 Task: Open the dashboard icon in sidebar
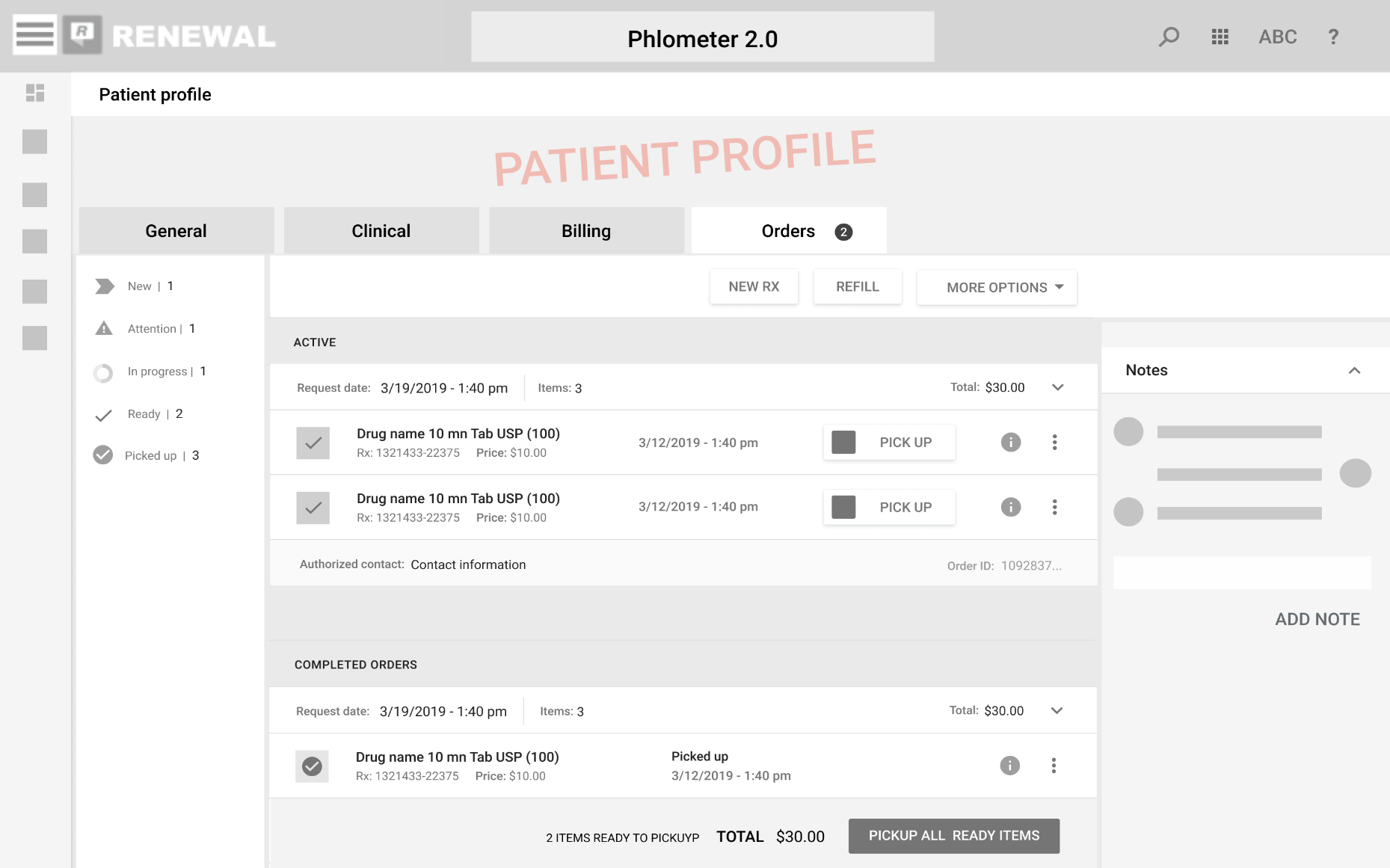pyautogui.click(x=35, y=93)
